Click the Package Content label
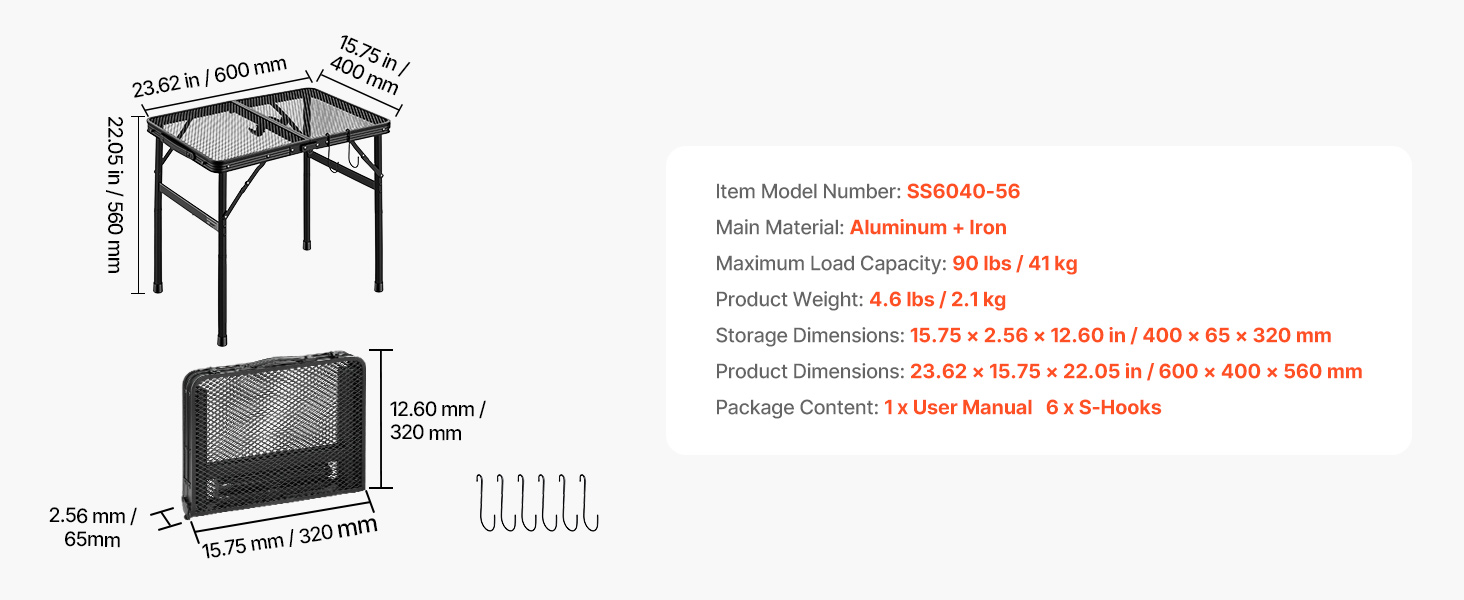This screenshot has width=1464, height=600. tap(797, 407)
